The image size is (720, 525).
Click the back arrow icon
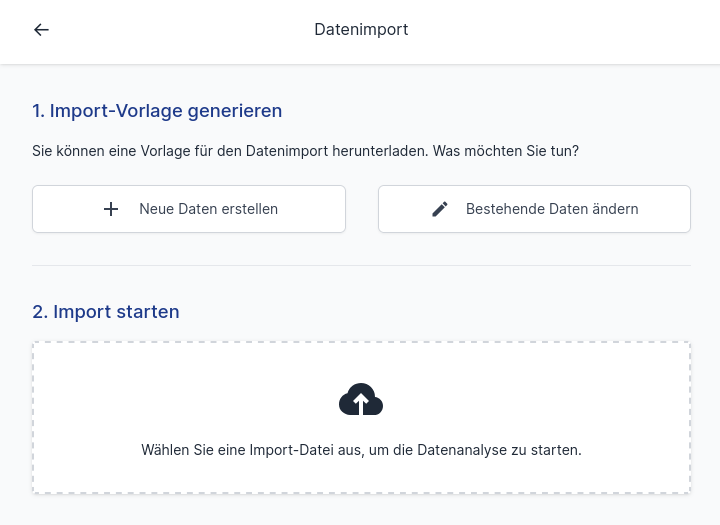pos(41,30)
